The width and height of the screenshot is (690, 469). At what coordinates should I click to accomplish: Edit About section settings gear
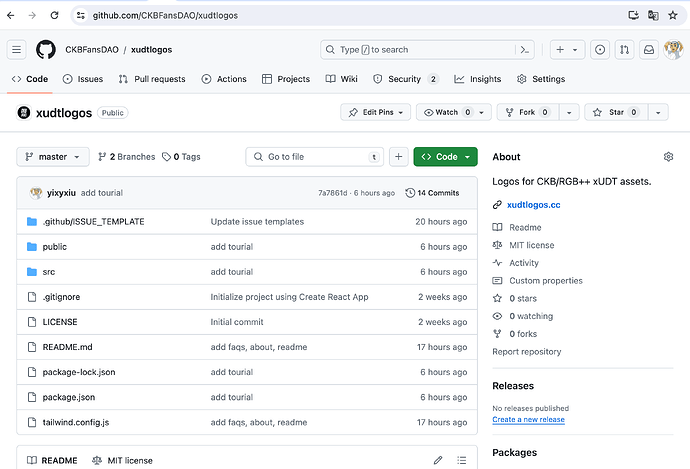pos(668,157)
